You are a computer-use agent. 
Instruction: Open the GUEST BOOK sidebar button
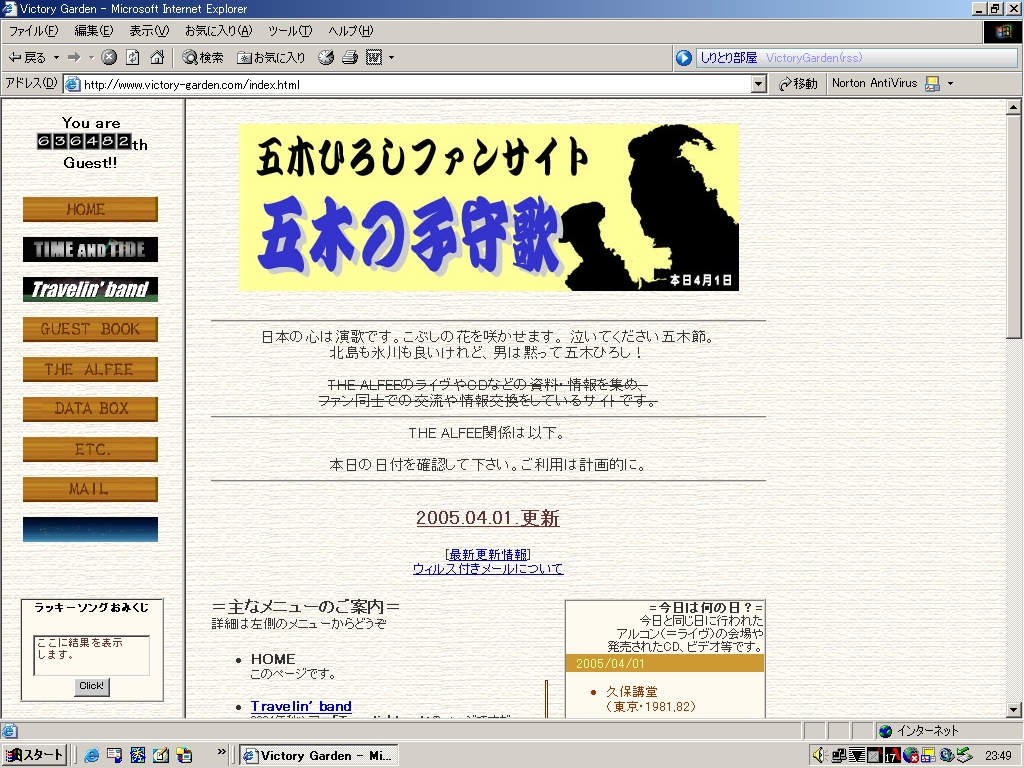click(90, 329)
